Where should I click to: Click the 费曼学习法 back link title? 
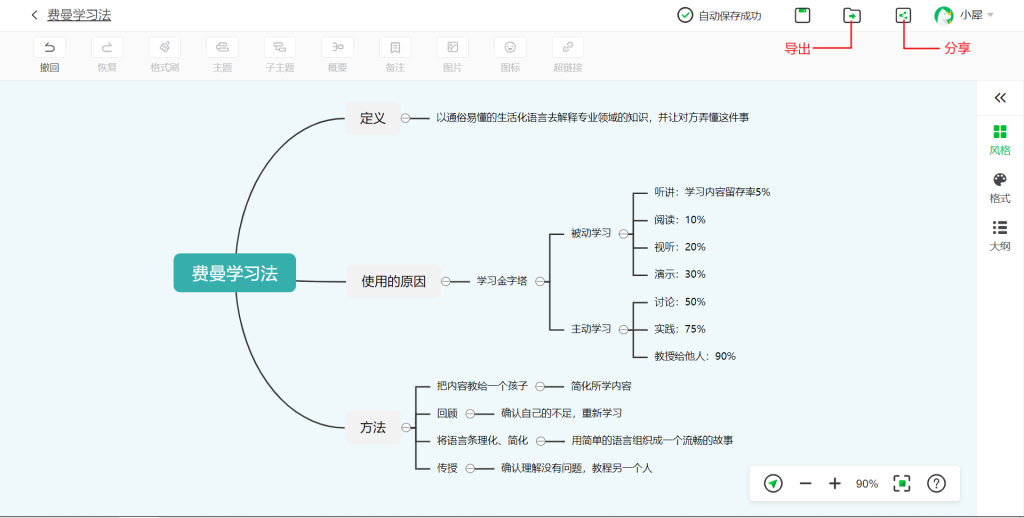(x=79, y=15)
